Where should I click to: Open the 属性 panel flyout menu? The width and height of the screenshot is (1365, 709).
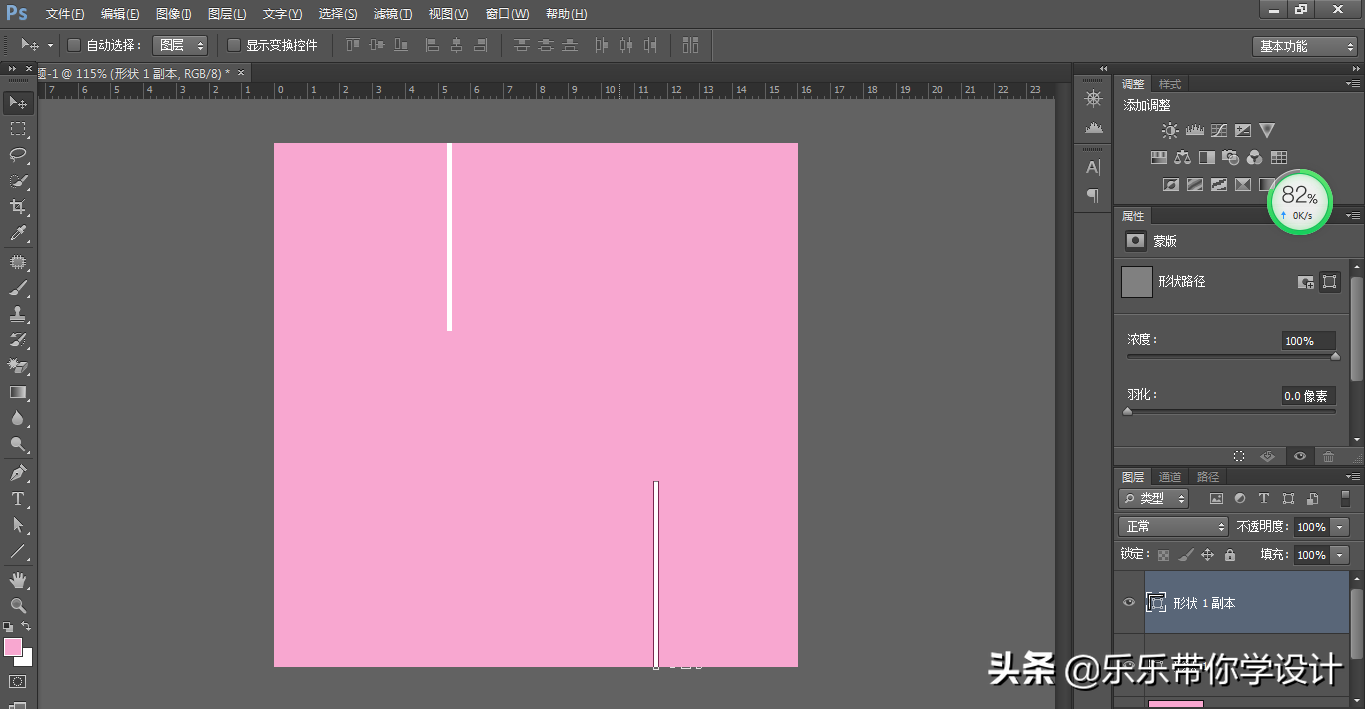click(x=1353, y=216)
